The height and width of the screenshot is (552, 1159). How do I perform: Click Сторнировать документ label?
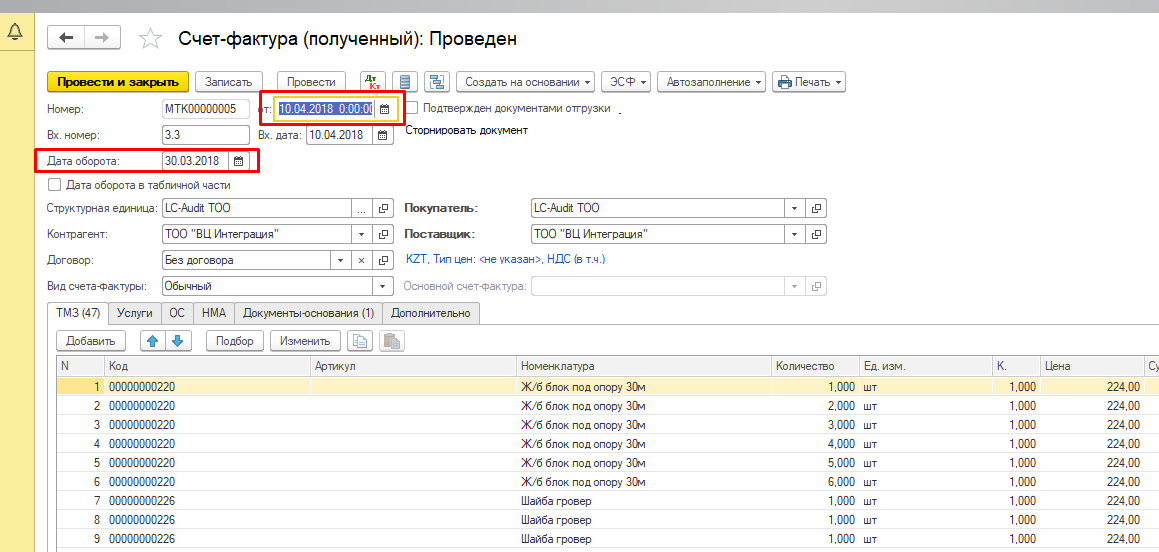point(467,130)
